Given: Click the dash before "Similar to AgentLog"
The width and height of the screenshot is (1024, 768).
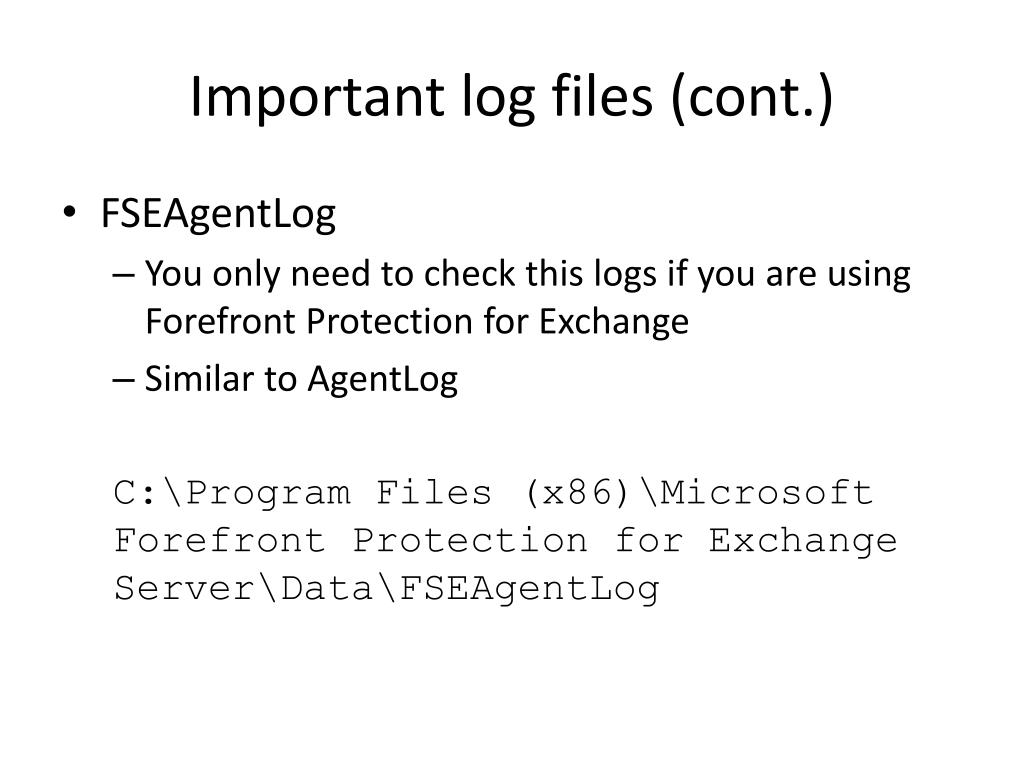Looking at the screenshot, I should [123, 379].
